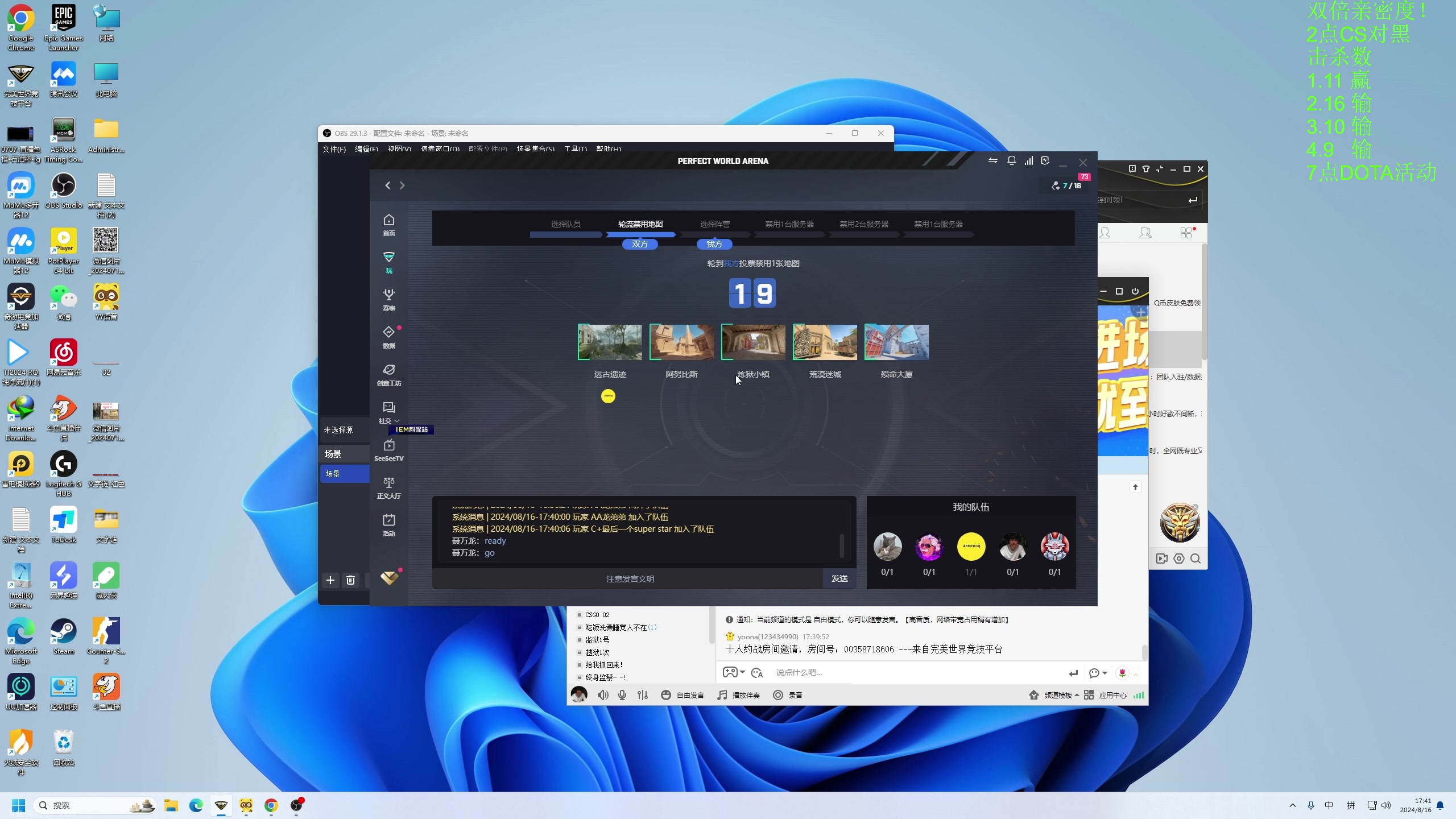Open OBS 编辑(E) menu
The width and height of the screenshot is (1456, 819).
(366, 149)
